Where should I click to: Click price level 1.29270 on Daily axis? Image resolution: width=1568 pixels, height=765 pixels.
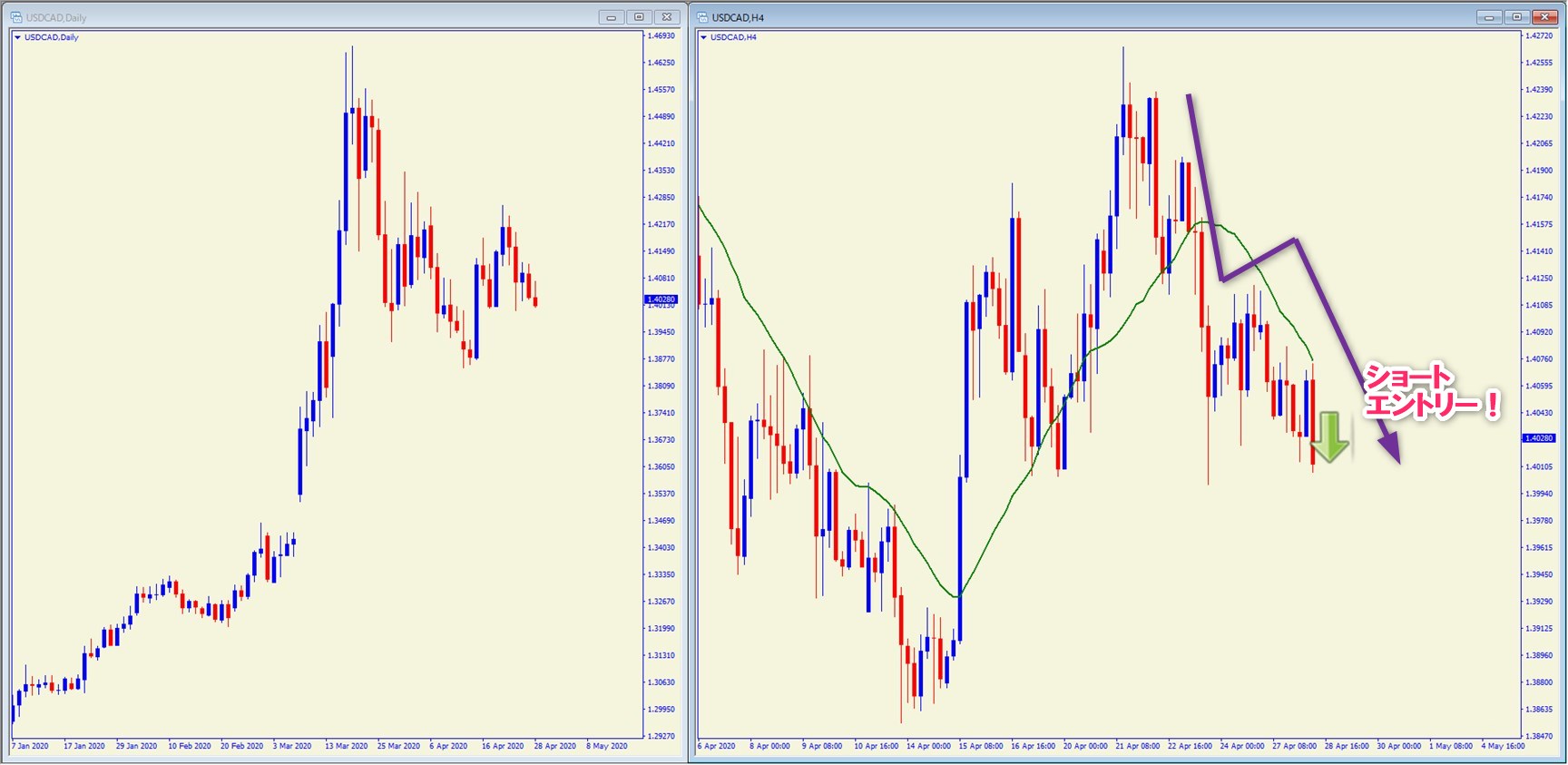661,736
